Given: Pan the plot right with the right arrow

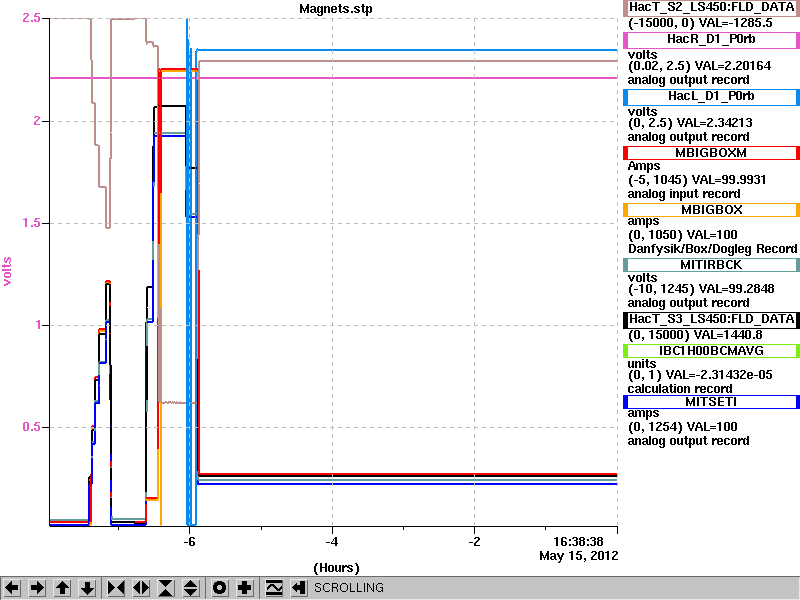Looking at the screenshot, I should (37, 588).
